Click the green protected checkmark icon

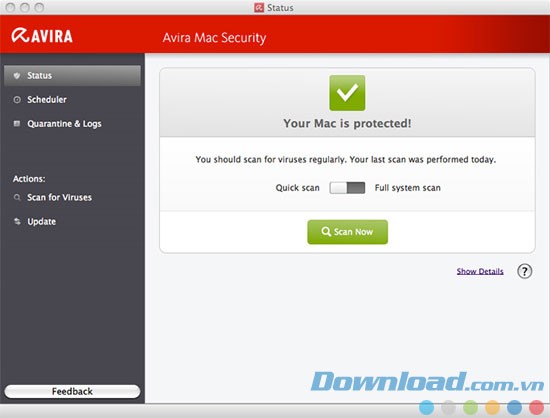[347, 93]
